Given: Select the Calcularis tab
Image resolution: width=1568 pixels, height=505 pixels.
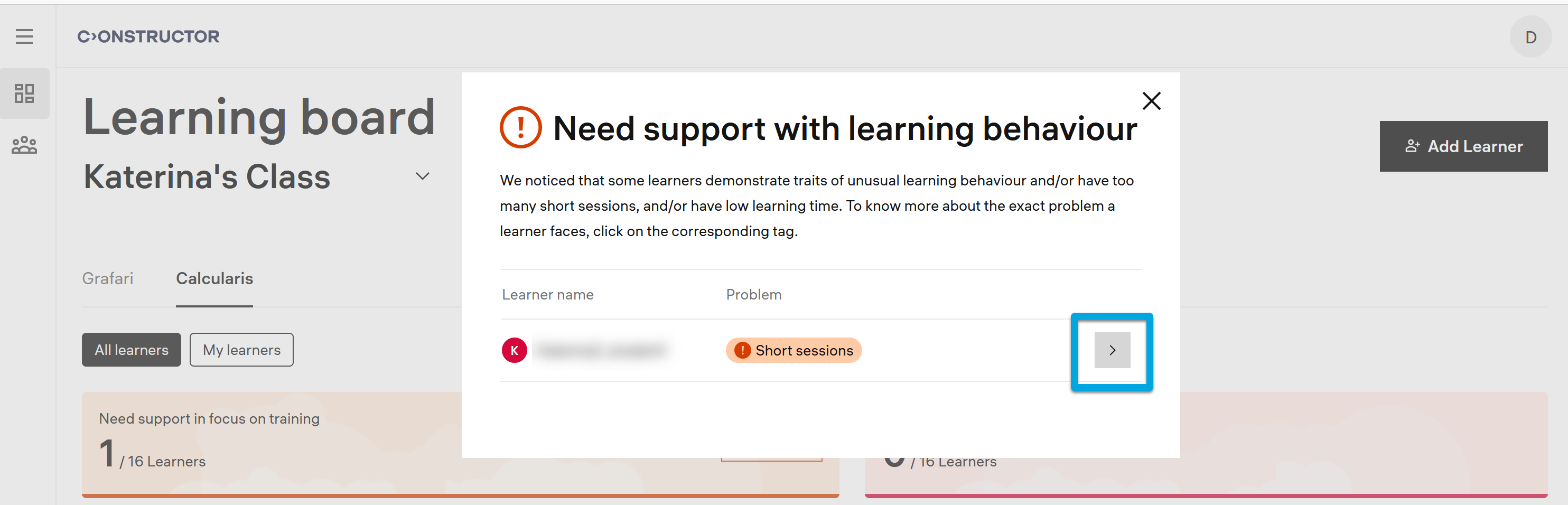Looking at the screenshot, I should click(x=214, y=279).
